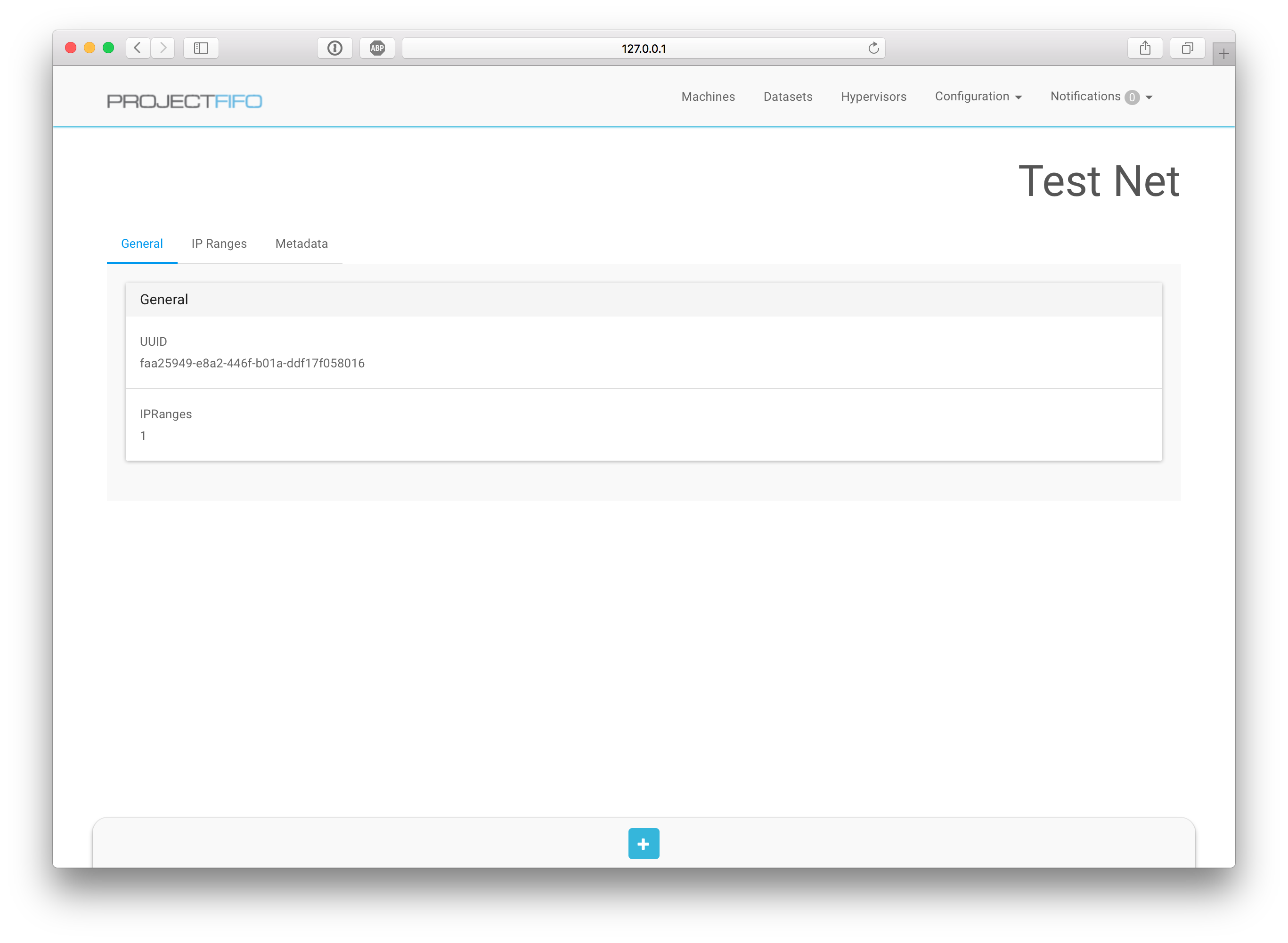Viewport: 1288px width, 943px height.
Task: Switch to the IP Ranges tab
Action: click(219, 244)
